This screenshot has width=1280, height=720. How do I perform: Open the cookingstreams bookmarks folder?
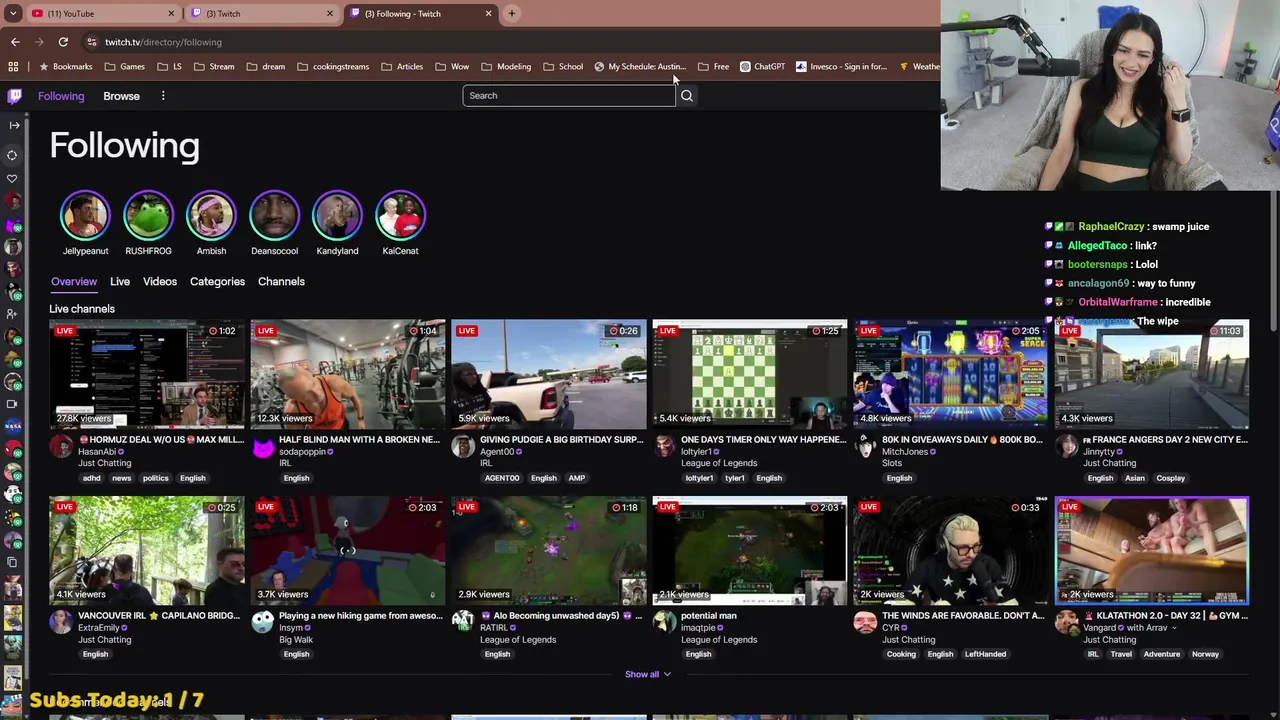pos(332,67)
